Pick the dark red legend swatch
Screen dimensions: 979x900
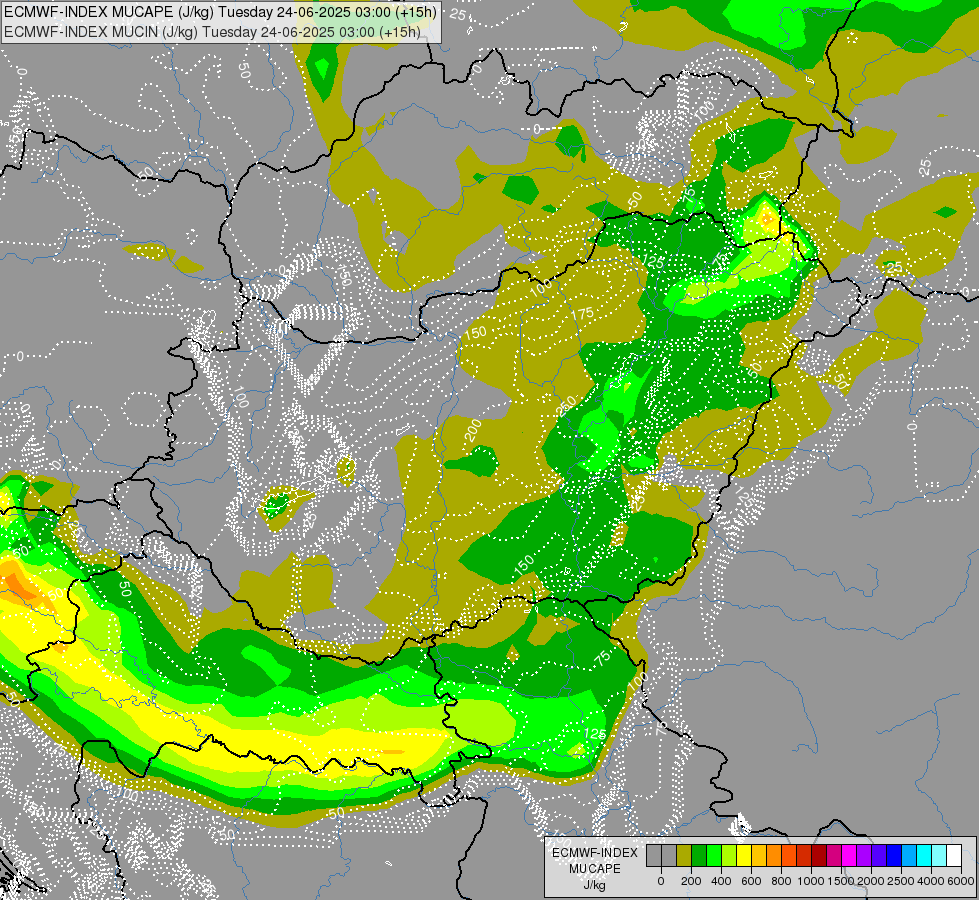[819, 855]
